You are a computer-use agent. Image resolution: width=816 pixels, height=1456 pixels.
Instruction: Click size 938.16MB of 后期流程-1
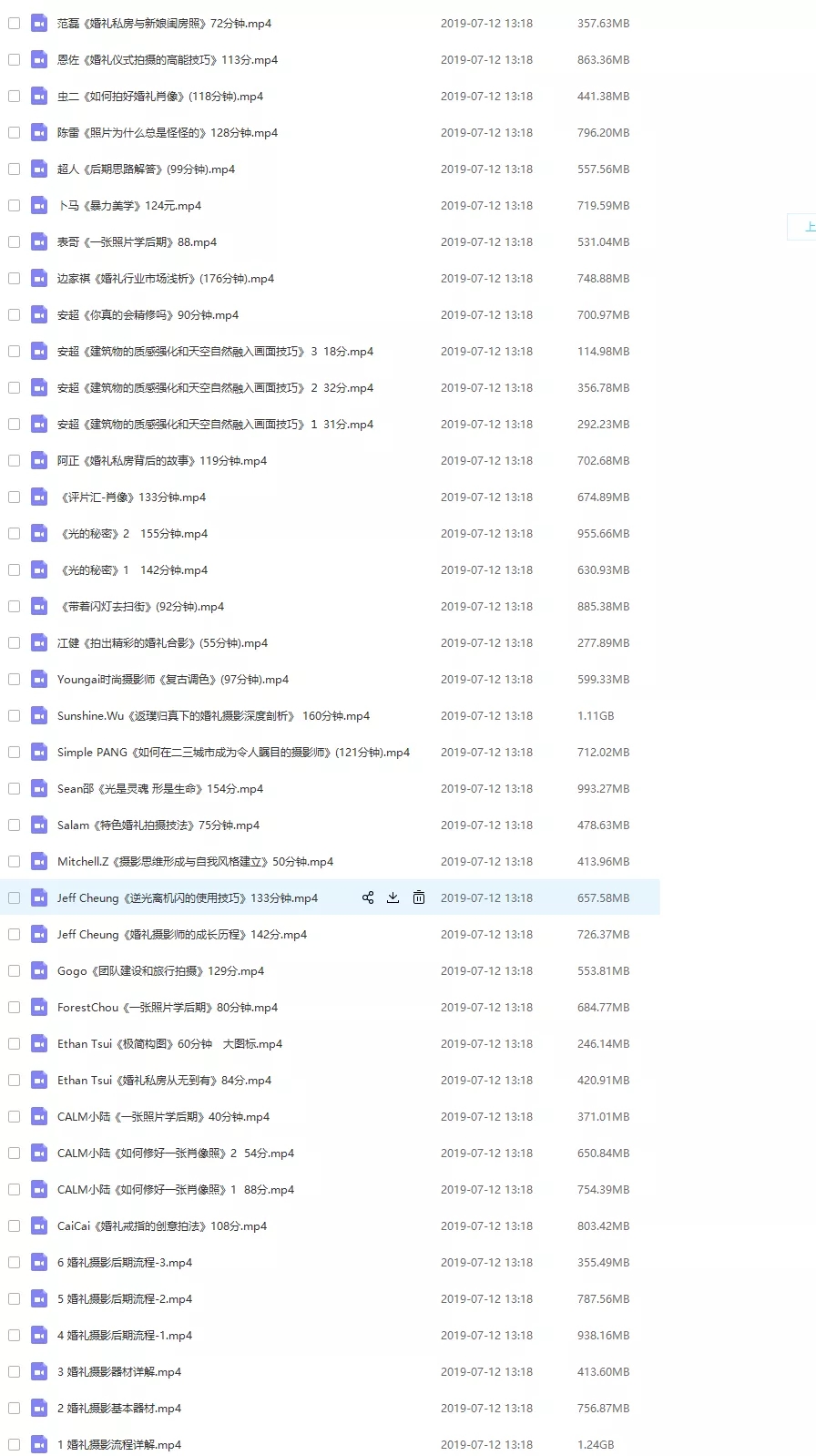[603, 1335]
